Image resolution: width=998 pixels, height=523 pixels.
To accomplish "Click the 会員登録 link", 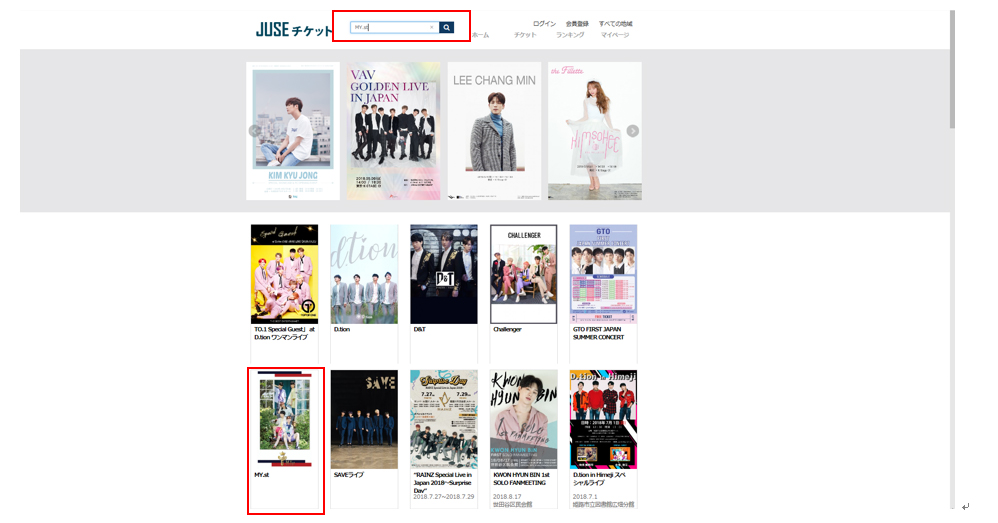I will click(577, 24).
